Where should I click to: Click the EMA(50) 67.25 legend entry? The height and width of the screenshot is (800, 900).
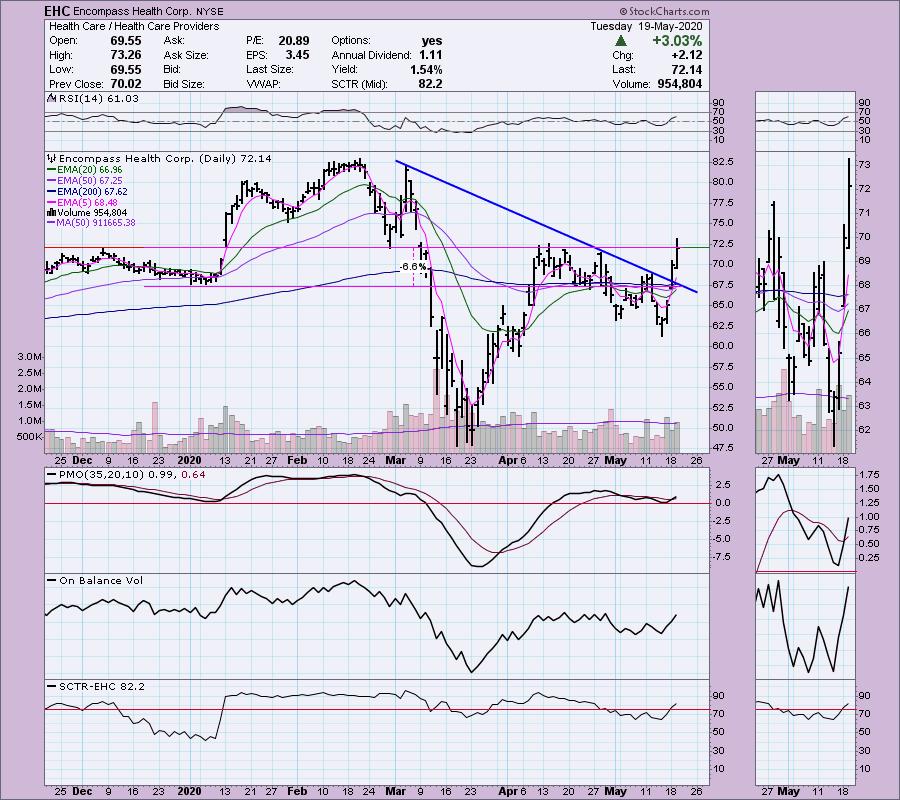pos(90,181)
